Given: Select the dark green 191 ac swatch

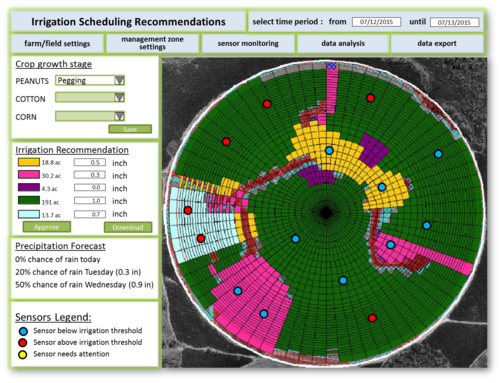Looking at the screenshot, I should [x=29, y=200].
